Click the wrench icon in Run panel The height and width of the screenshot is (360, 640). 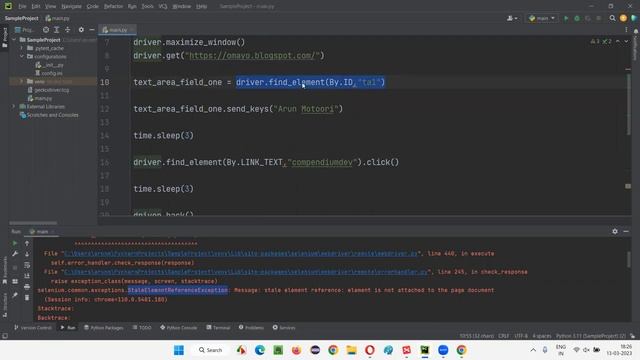pos(15,254)
